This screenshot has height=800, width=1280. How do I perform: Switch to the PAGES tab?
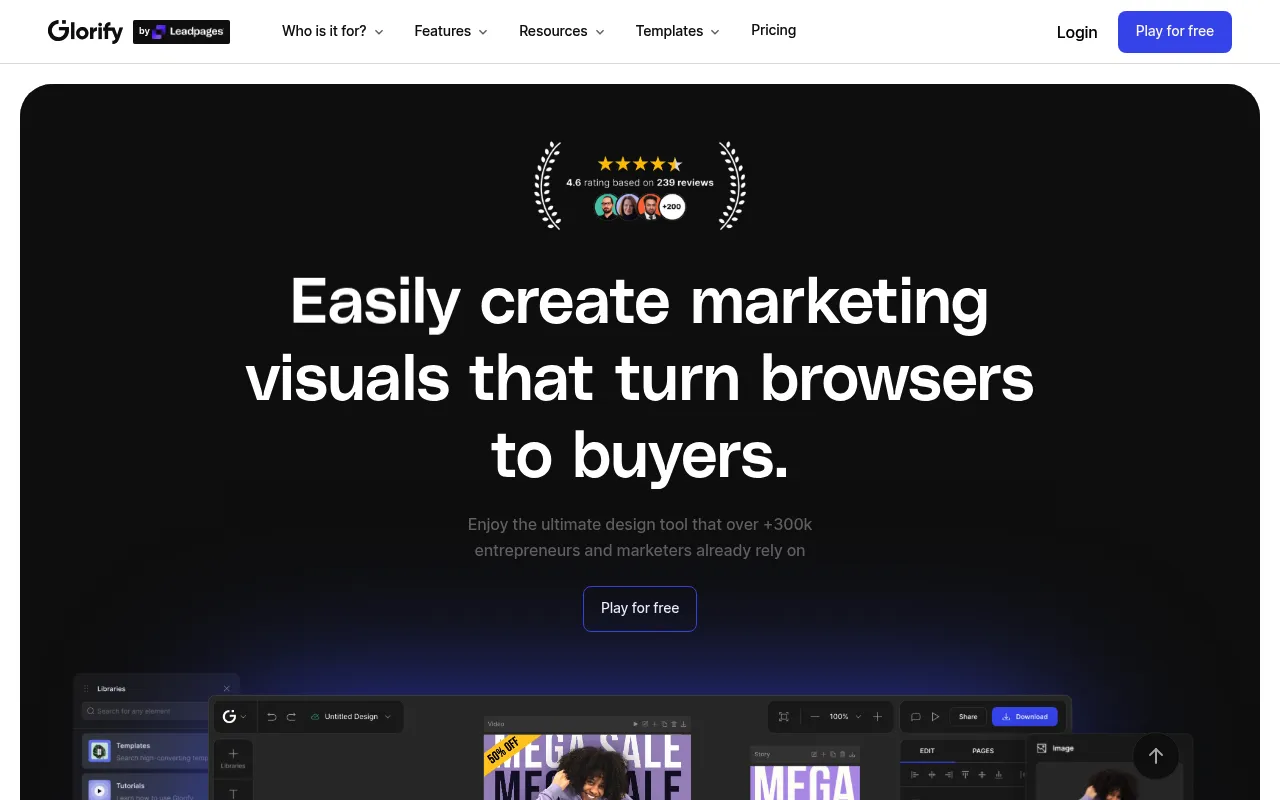[983, 750]
